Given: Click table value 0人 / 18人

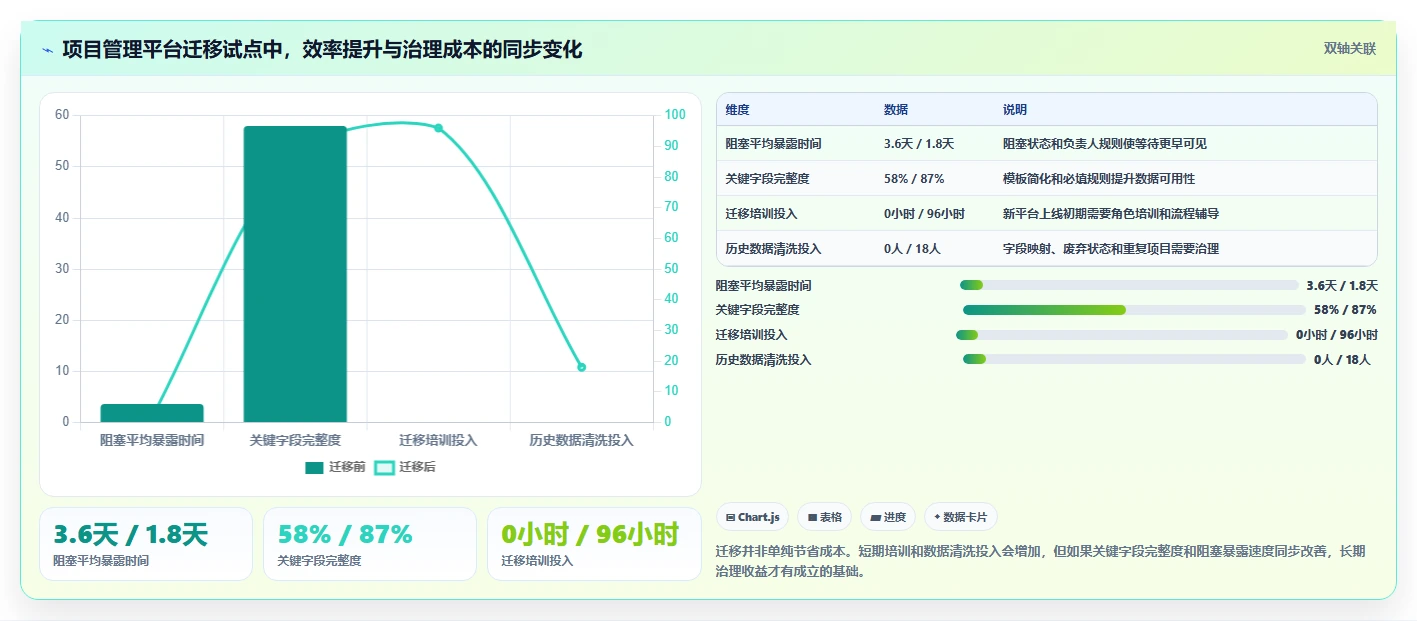Looking at the screenshot, I should coord(912,249).
